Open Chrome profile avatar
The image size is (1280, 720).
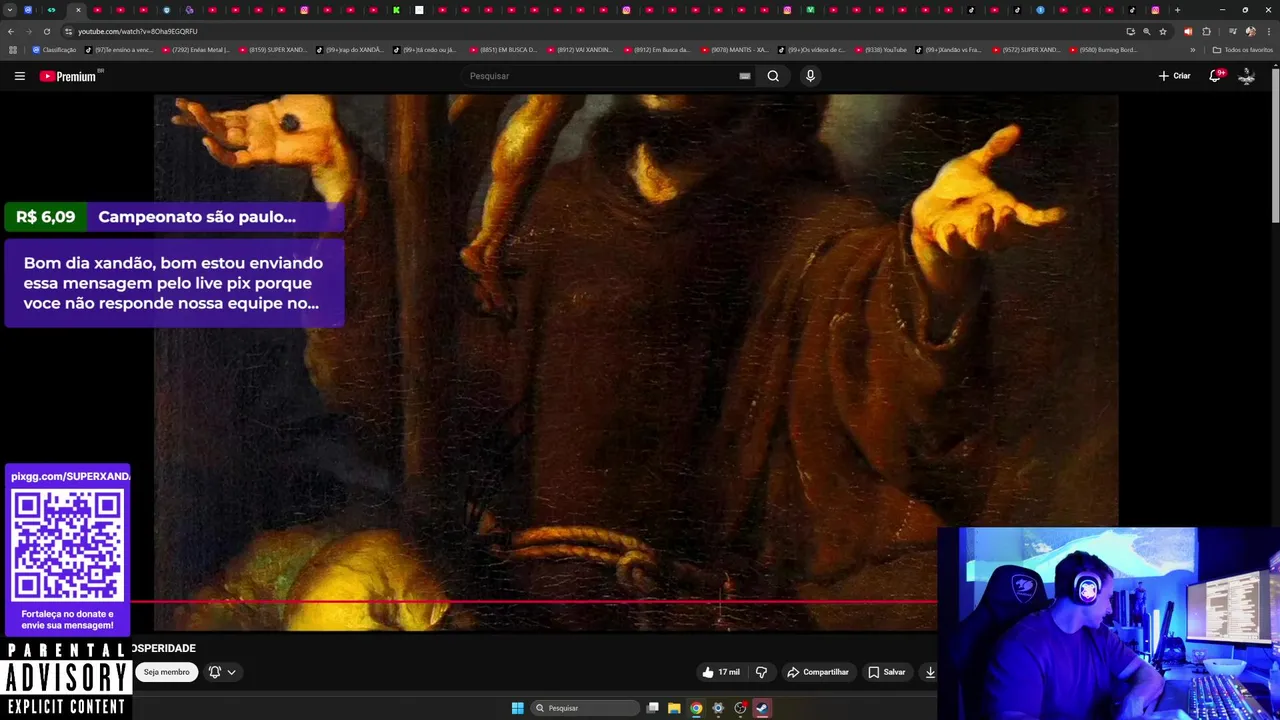tap(1250, 31)
